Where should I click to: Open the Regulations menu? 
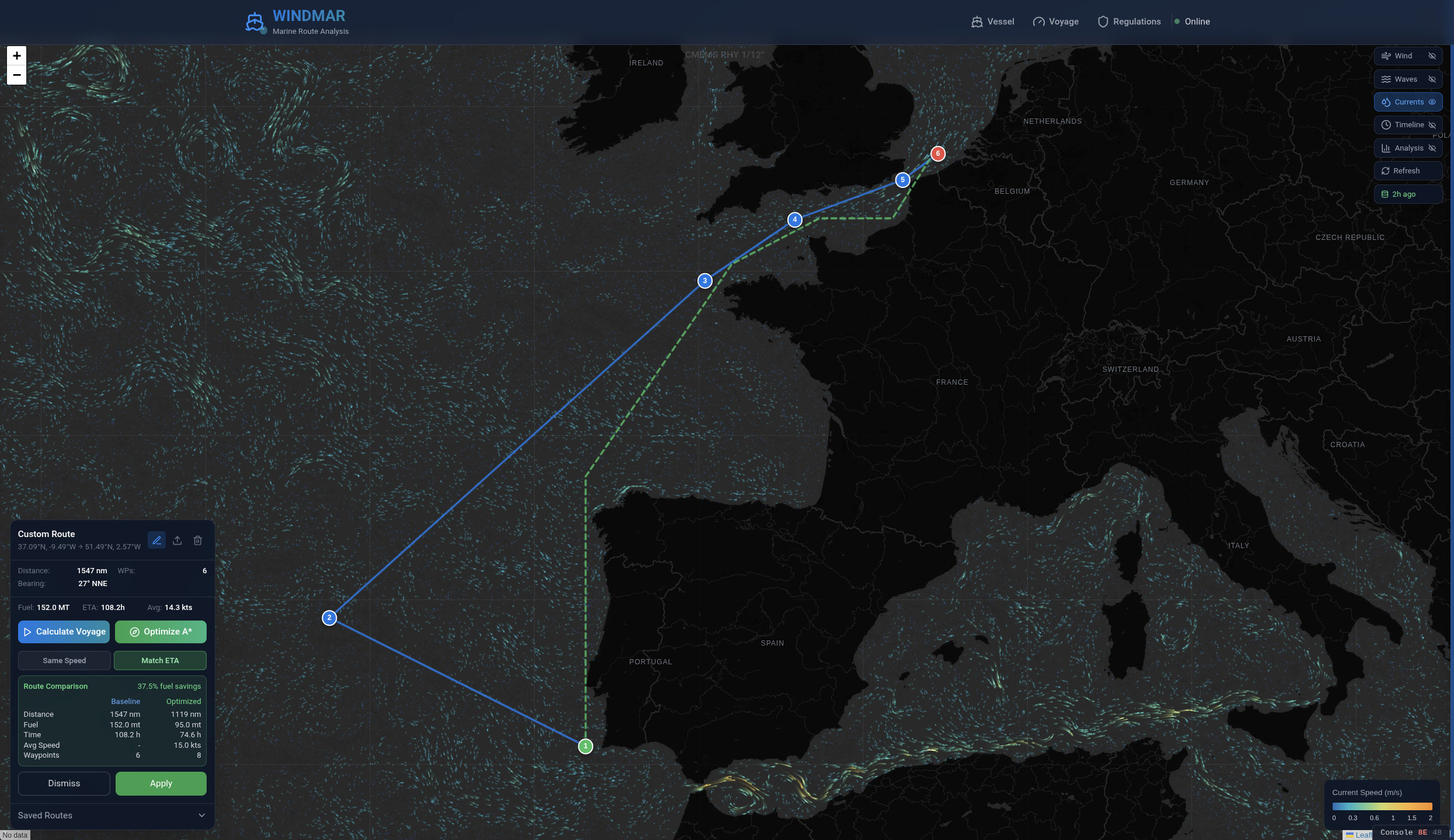pos(1129,21)
